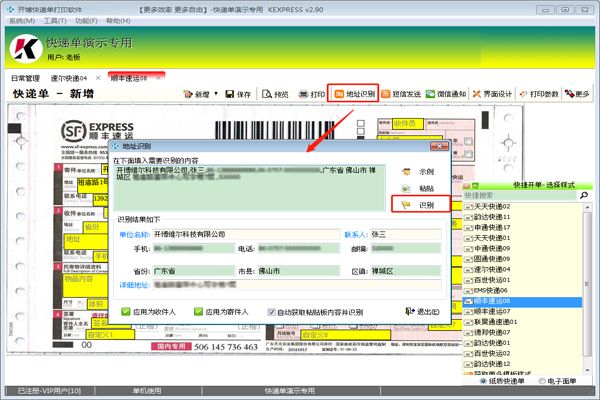Screen dimensions: 600x400
Task: Click the 手机 input field
Action: [x=194, y=248]
